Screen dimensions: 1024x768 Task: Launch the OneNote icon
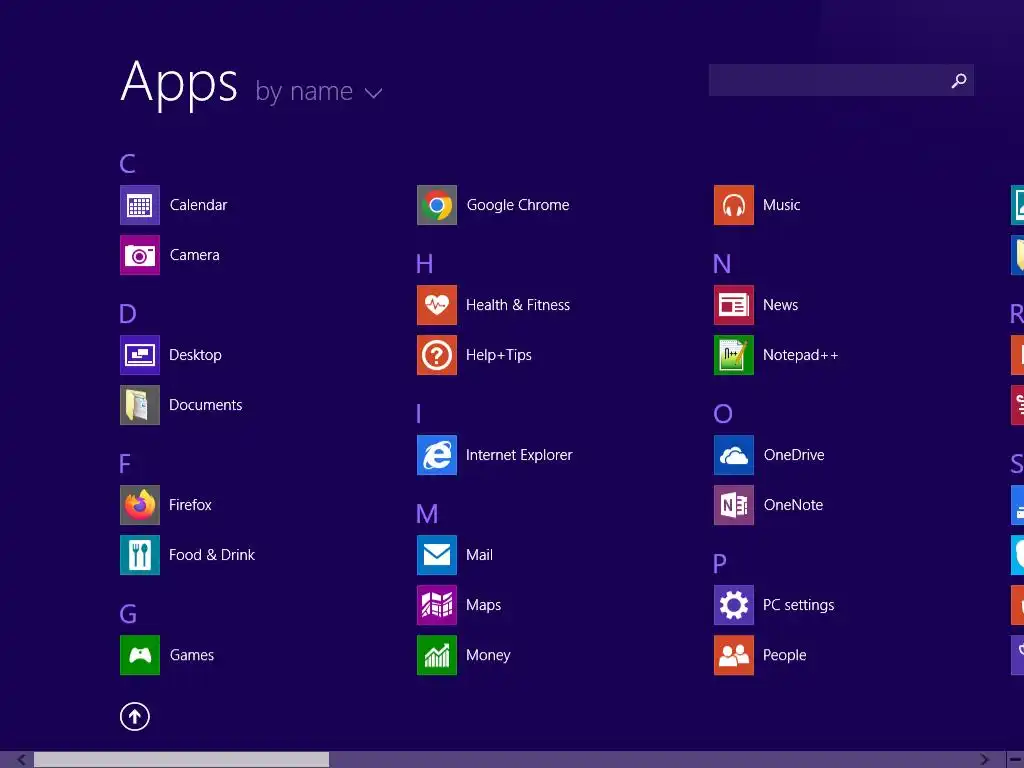point(734,505)
